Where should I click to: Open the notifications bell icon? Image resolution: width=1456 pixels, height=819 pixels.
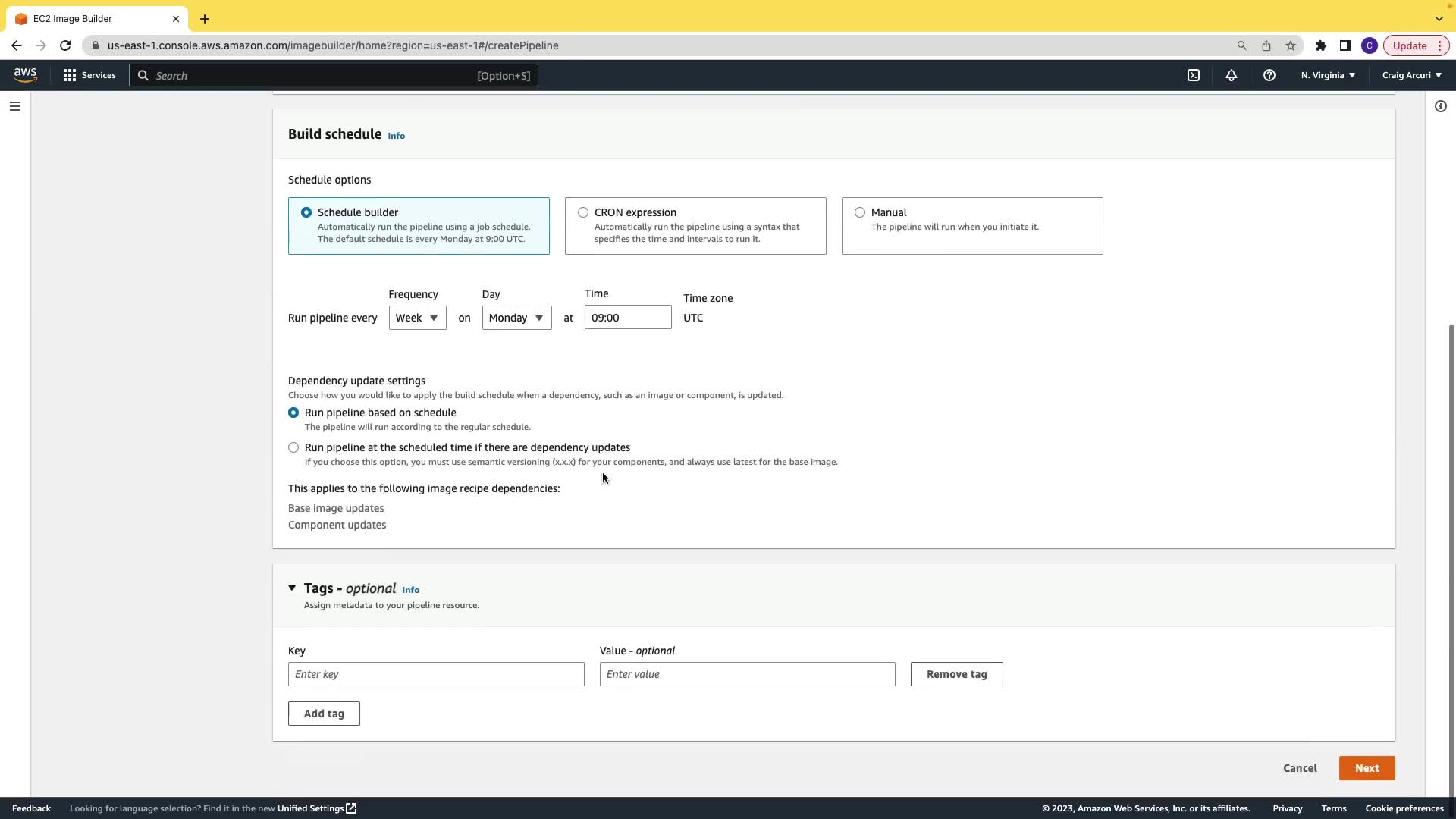pyautogui.click(x=1232, y=75)
